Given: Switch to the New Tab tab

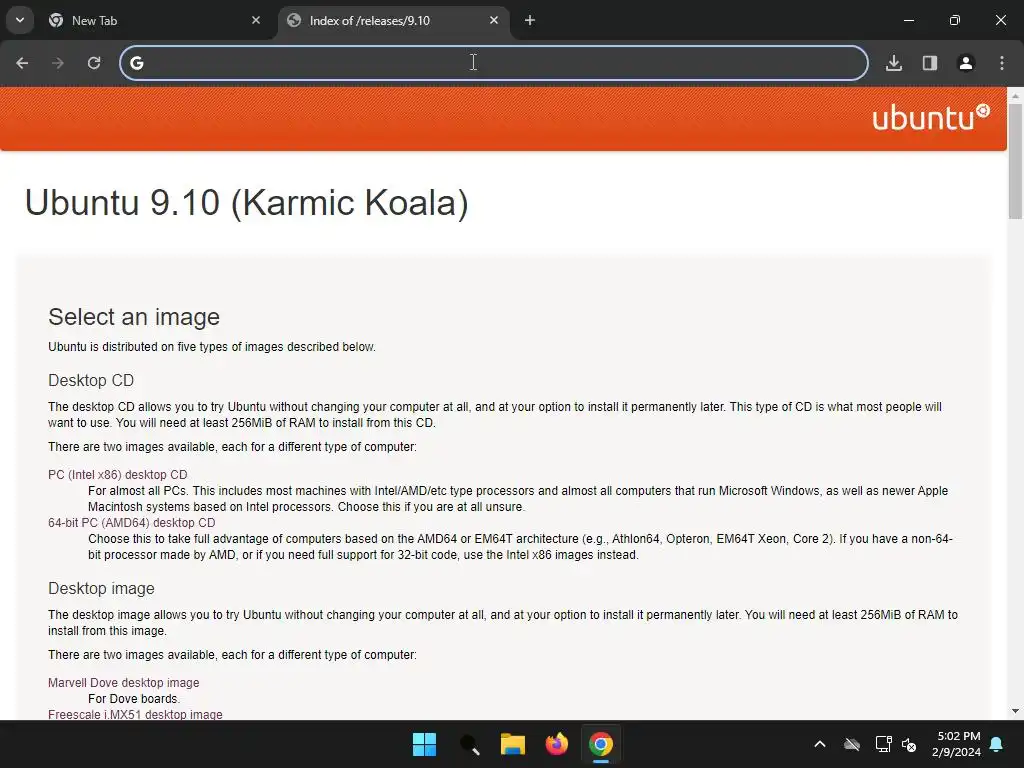Looking at the screenshot, I should click(155, 21).
